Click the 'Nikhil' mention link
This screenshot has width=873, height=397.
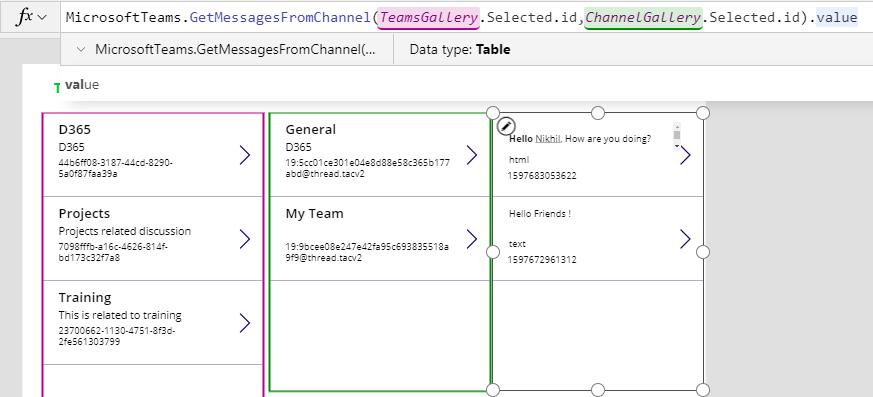click(x=548, y=139)
